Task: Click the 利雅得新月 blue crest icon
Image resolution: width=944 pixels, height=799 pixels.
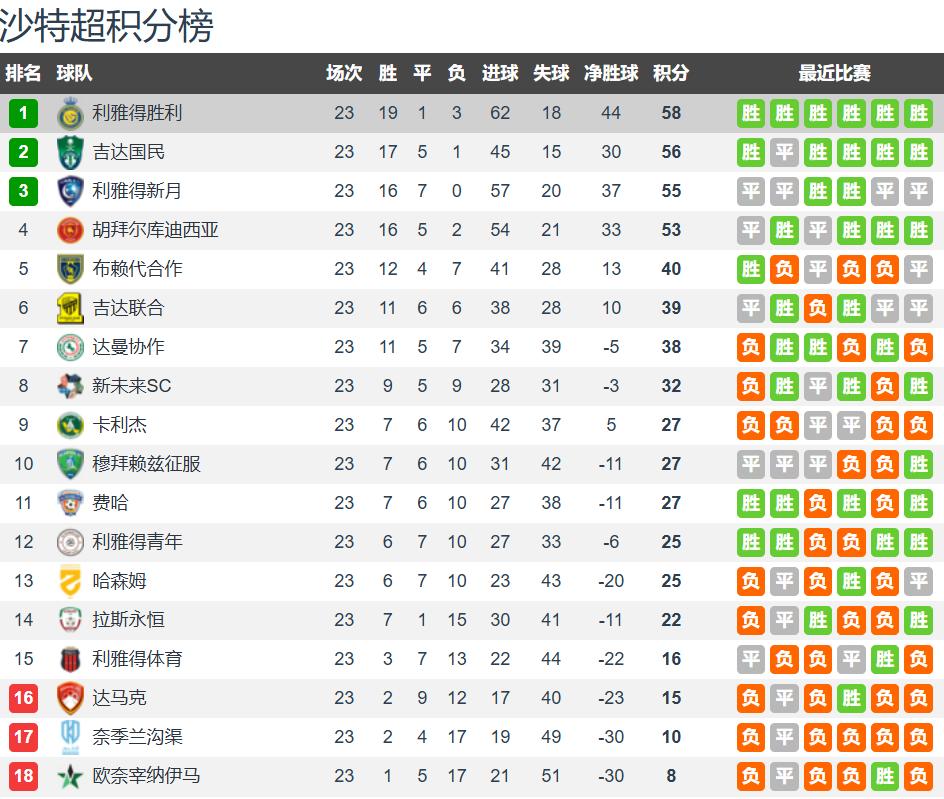Action: click(70, 191)
